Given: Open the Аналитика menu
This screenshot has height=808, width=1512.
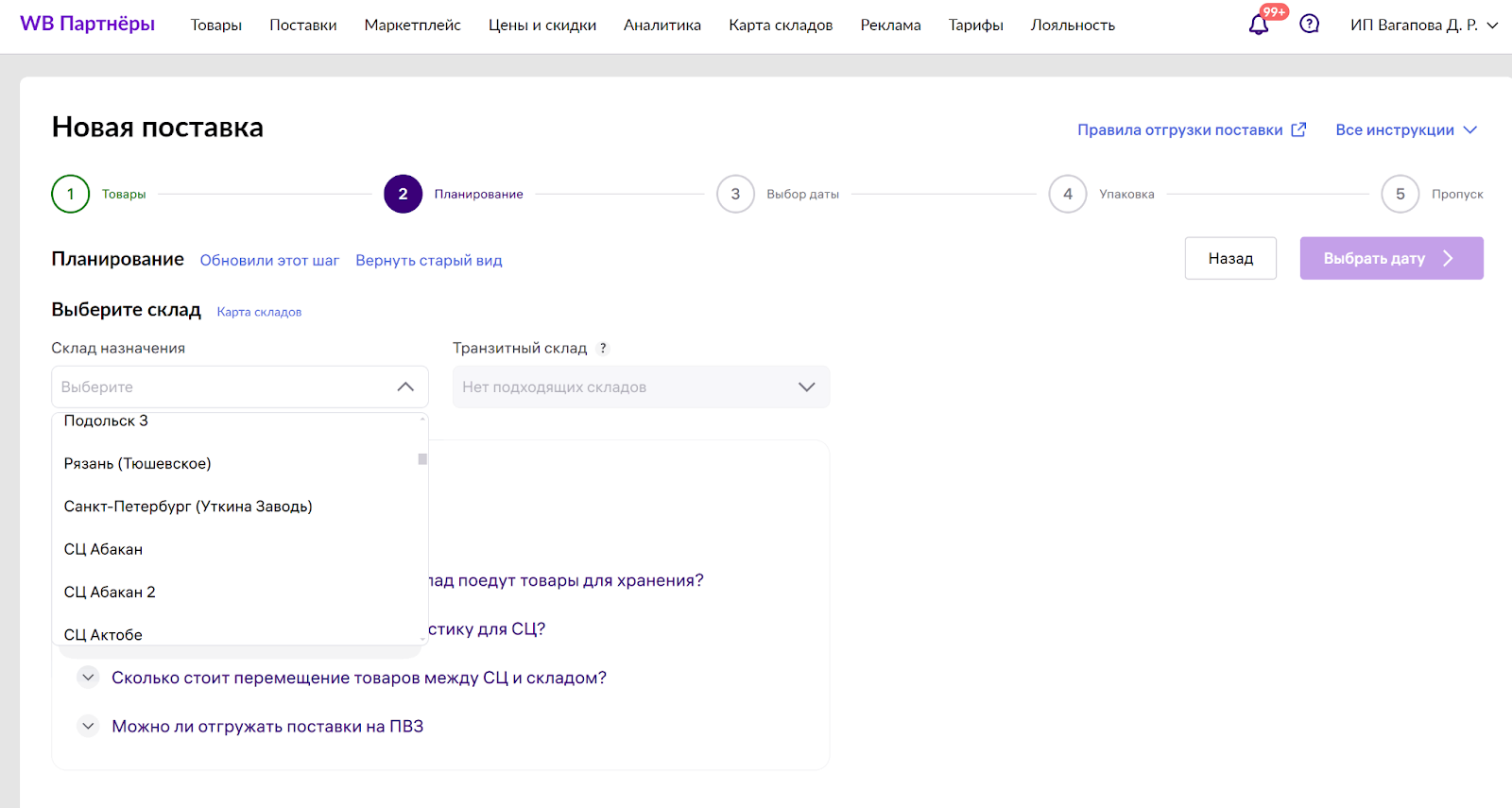Looking at the screenshot, I should pyautogui.click(x=661, y=25).
